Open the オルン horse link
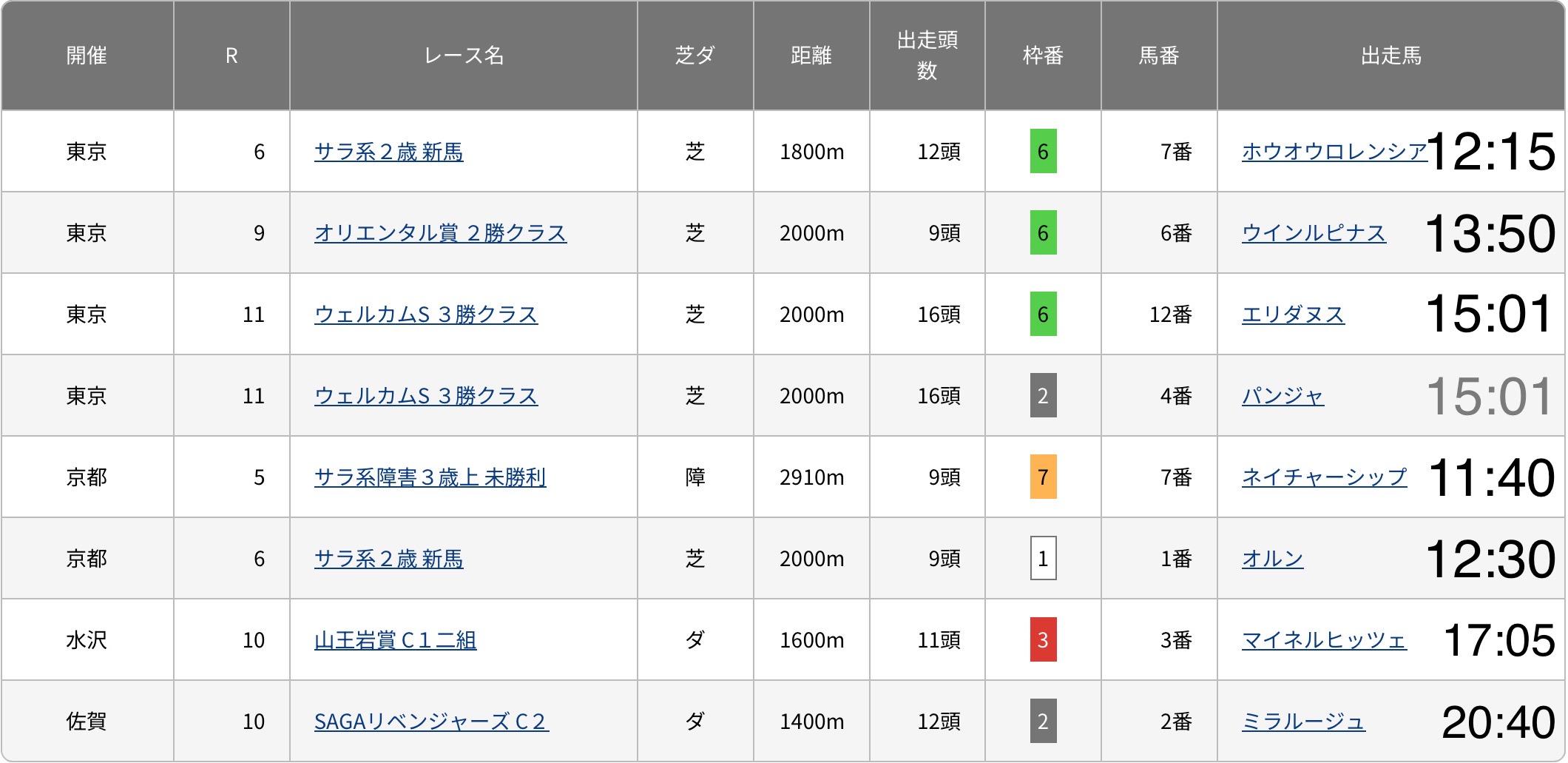1568x763 pixels. (1271, 559)
